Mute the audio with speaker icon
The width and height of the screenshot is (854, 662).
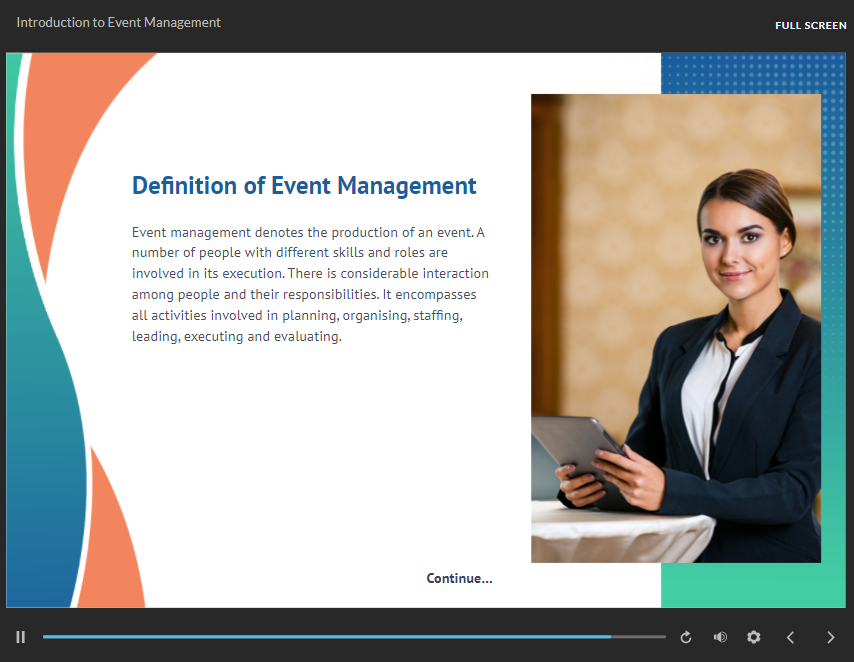pyautogui.click(x=720, y=637)
